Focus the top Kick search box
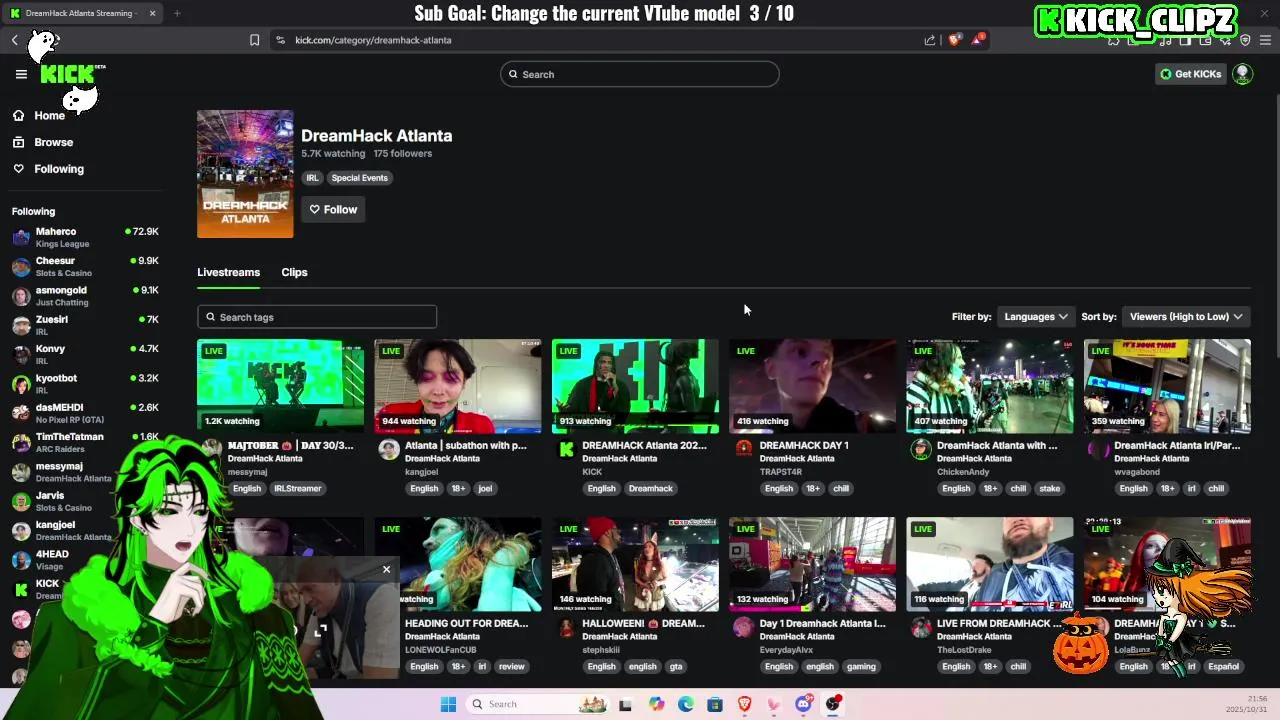This screenshot has height=720, width=1280. coord(640,74)
